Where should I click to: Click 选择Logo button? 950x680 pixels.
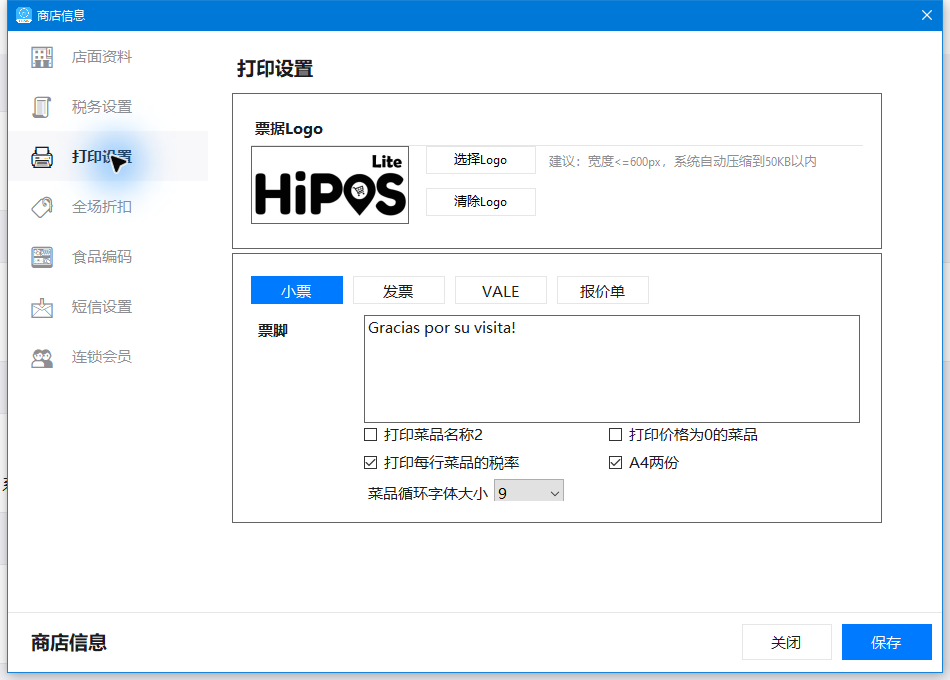[480, 160]
